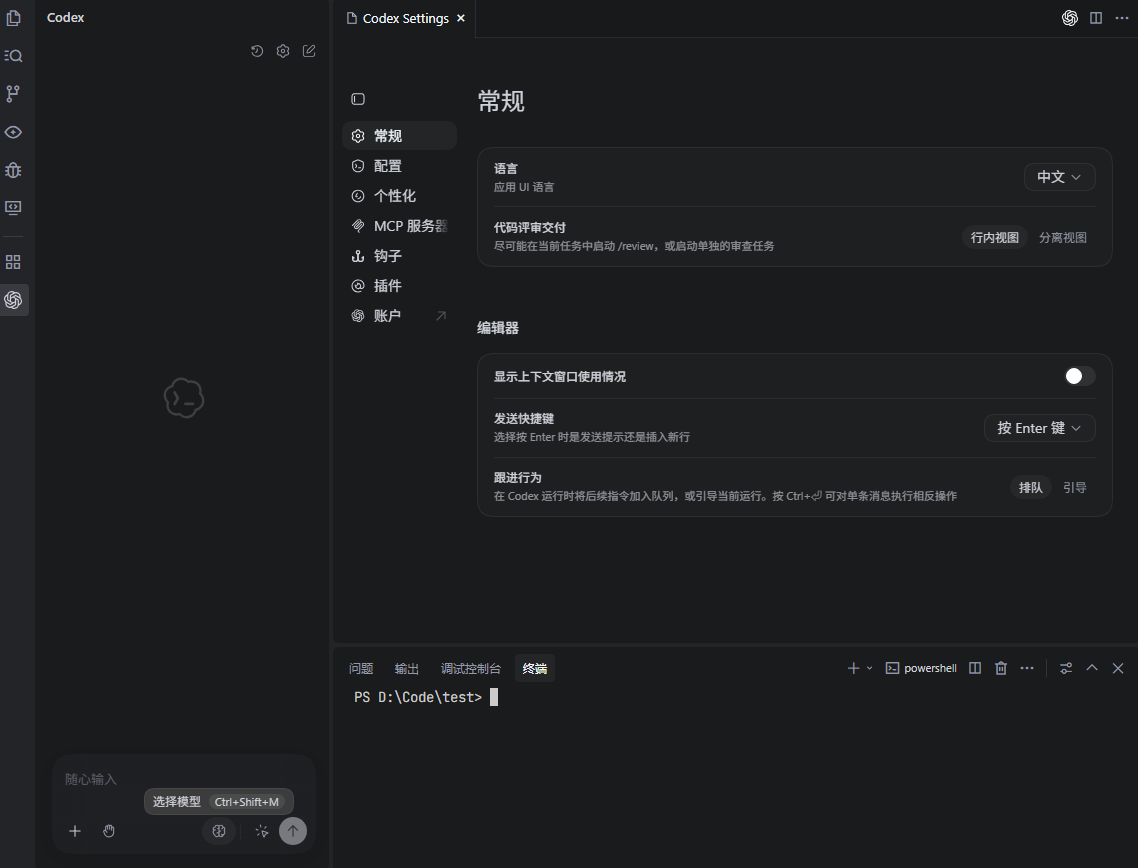Screen dimensions: 1138x868
Task: Switch to 调试控制台 panel tab
Action: point(470,668)
